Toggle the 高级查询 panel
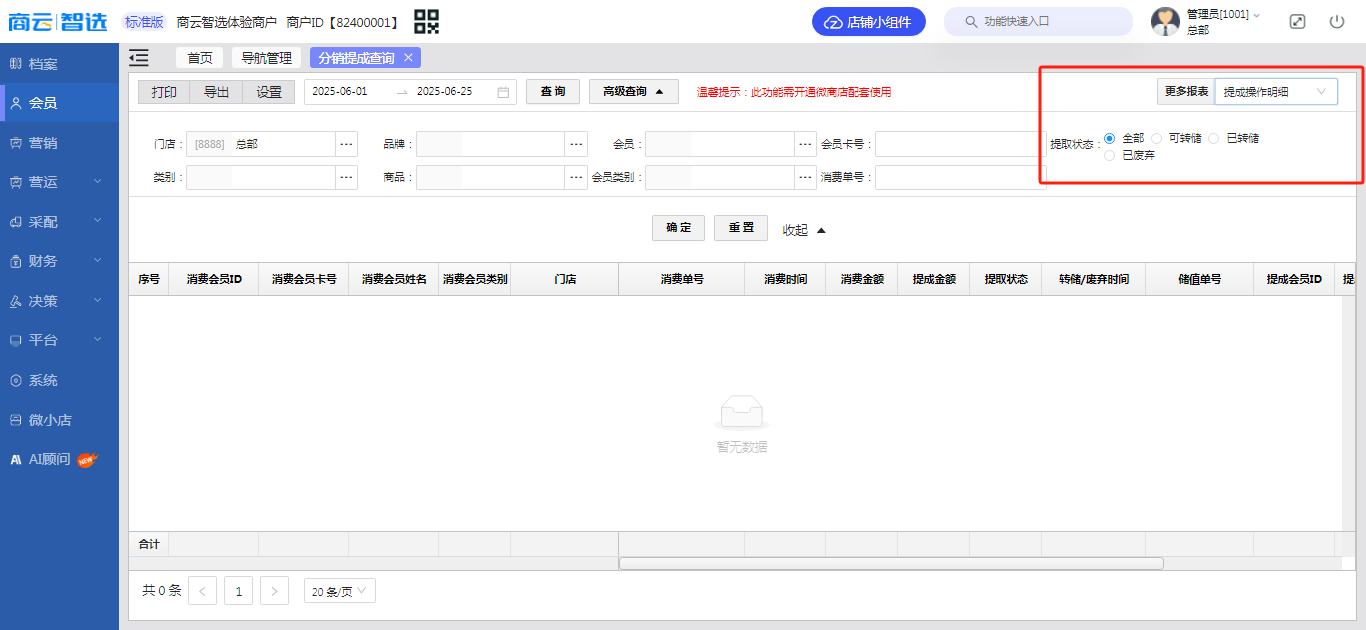The height and width of the screenshot is (630, 1366). click(634, 92)
